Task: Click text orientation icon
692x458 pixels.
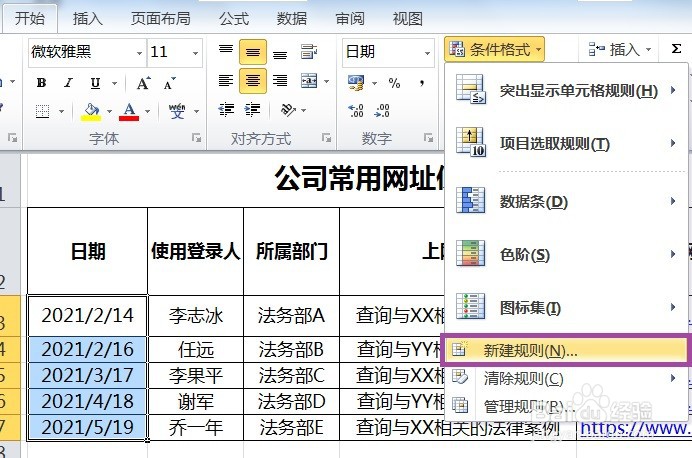Action: point(288,109)
